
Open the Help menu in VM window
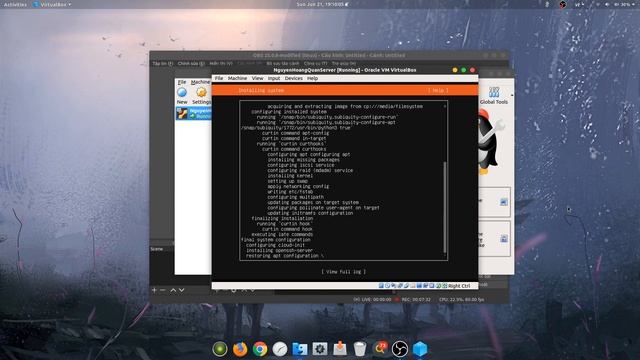click(312, 78)
